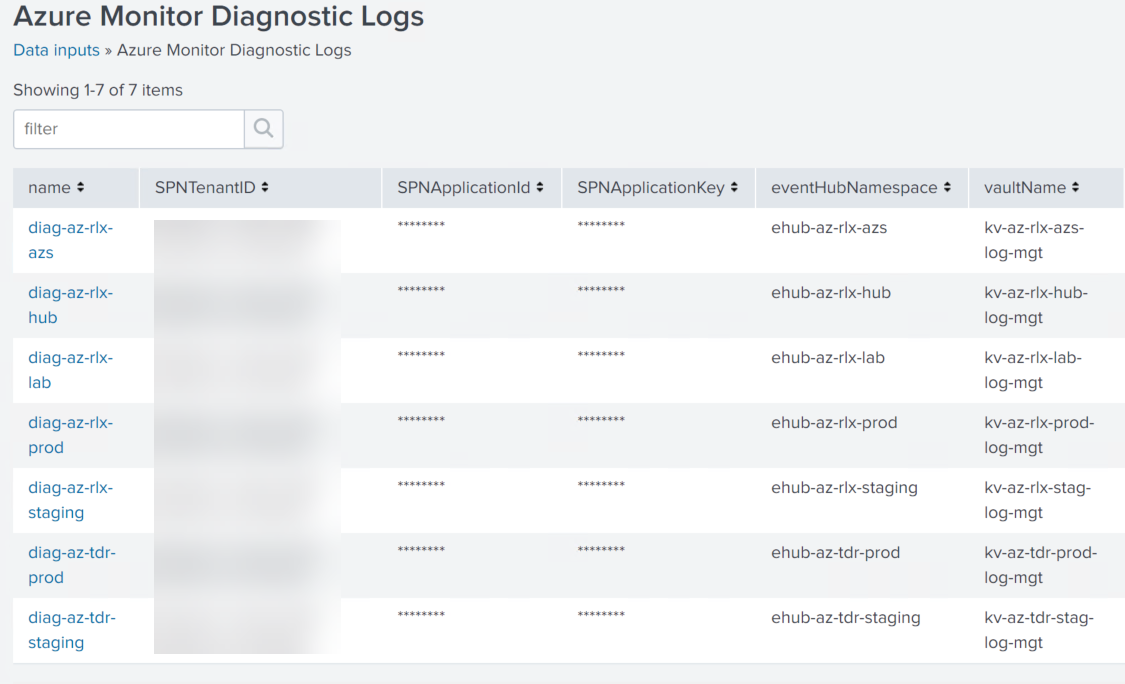Click the sort arrows on eventHubNamespace column

tap(947, 187)
